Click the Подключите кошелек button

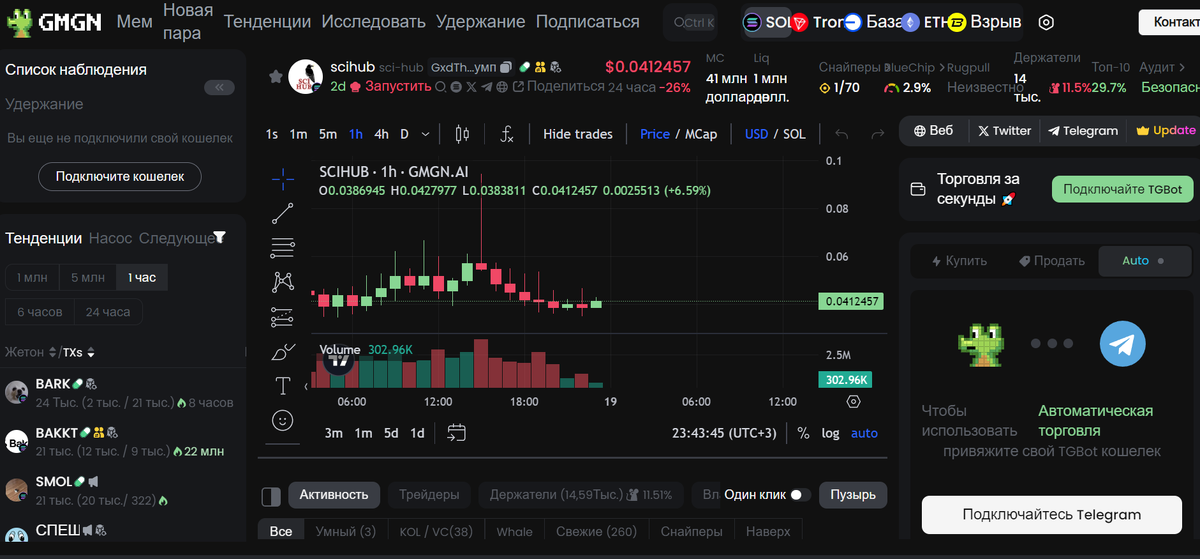click(120, 177)
